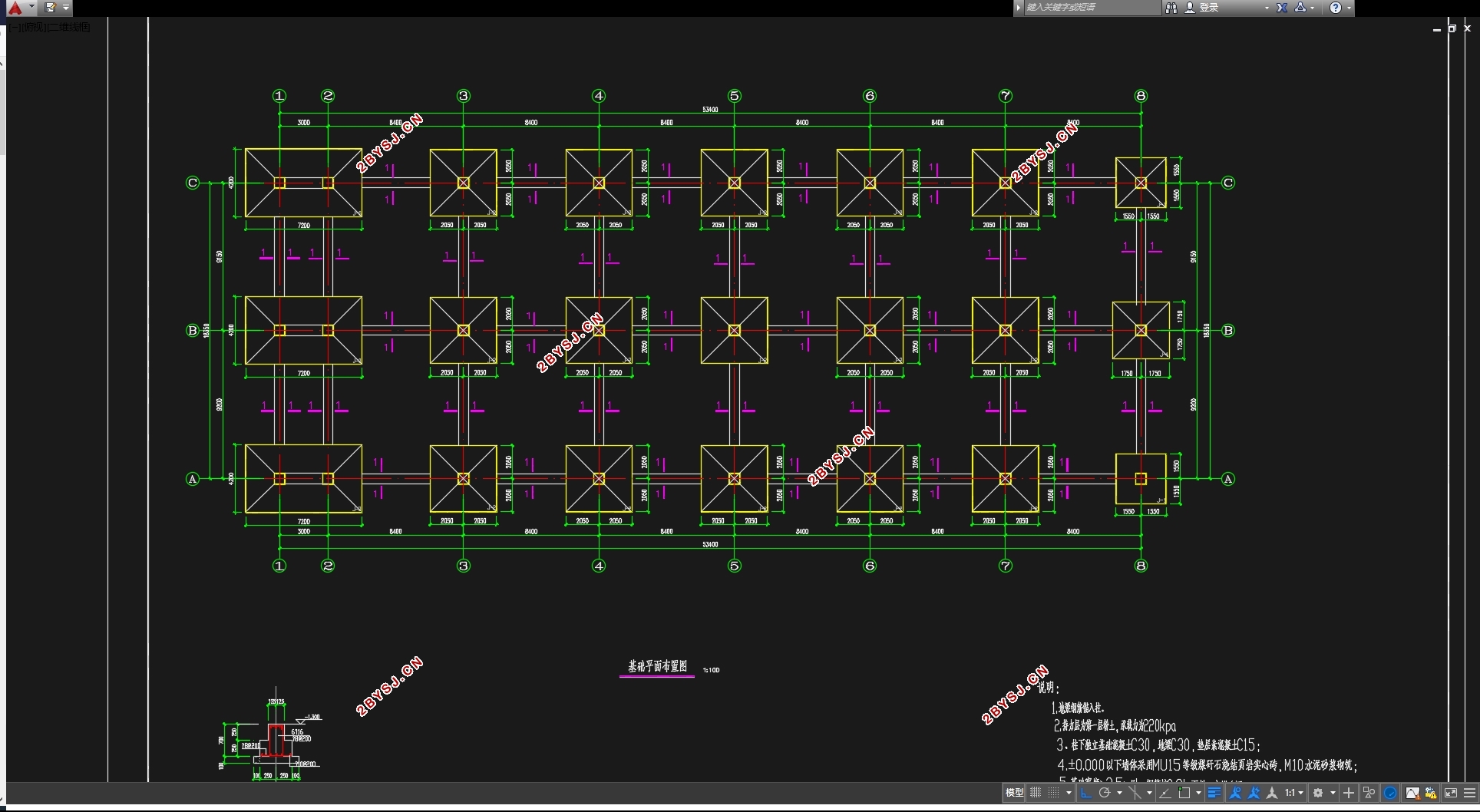Screen dimensions: 1480x812
Task: Select note line containing 220kpa
Action: (1115, 725)
